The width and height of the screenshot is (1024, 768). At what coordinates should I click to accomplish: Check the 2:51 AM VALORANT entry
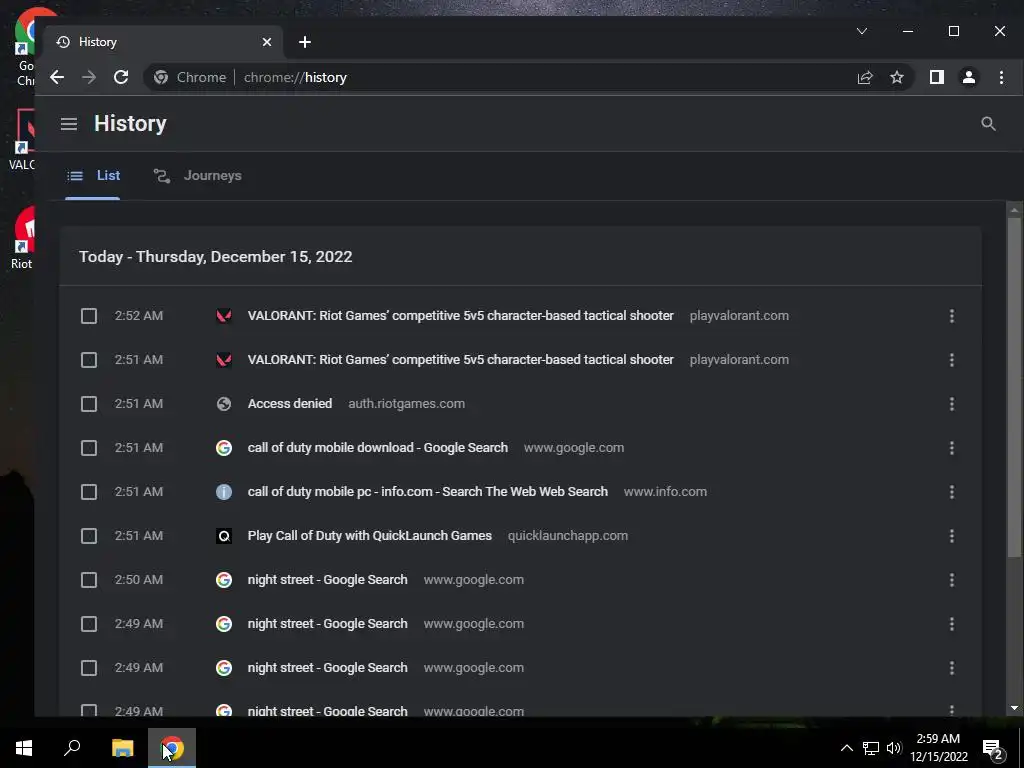tap(89, 360)
